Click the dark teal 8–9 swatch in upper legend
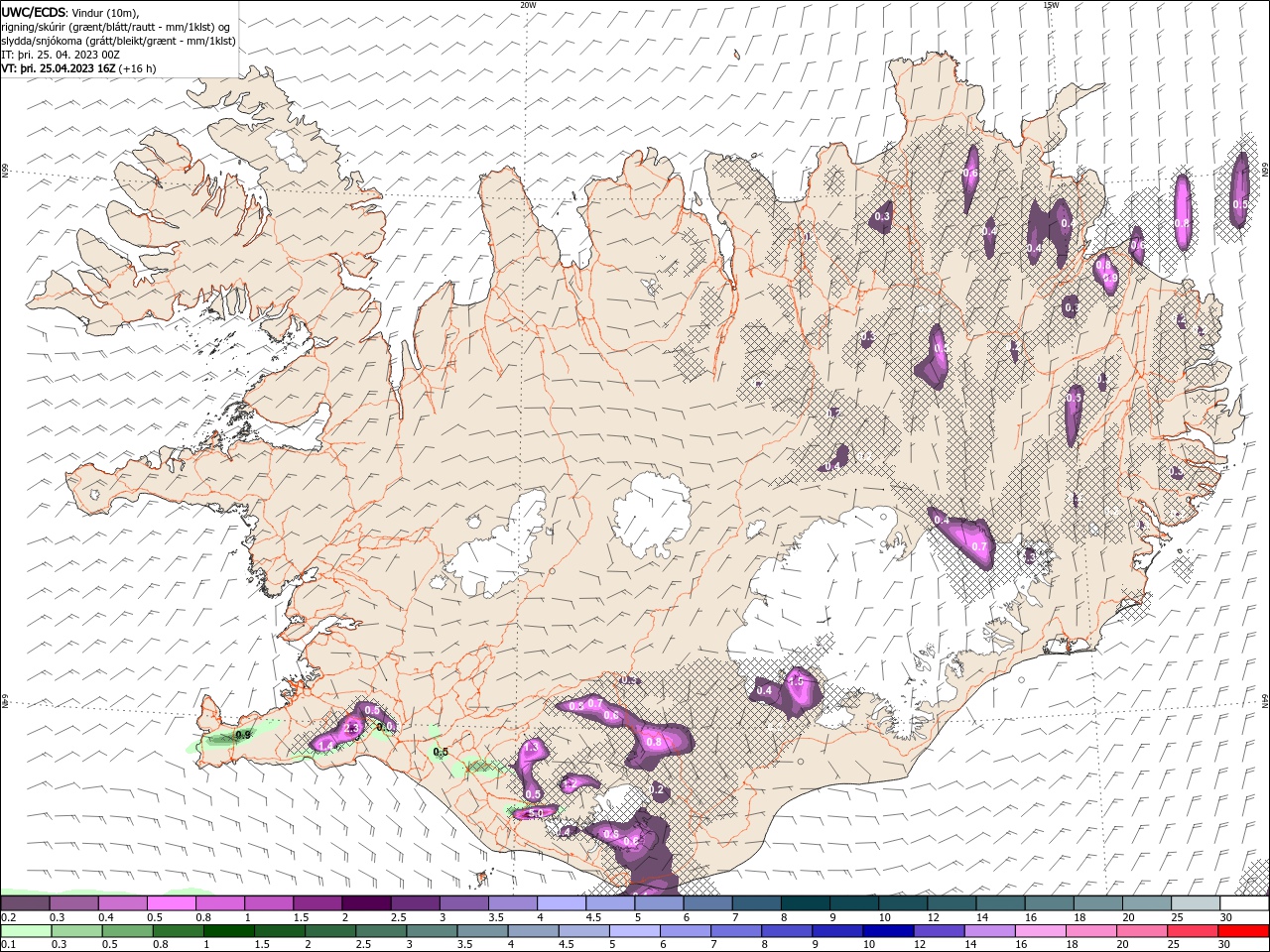 point(806,903)
